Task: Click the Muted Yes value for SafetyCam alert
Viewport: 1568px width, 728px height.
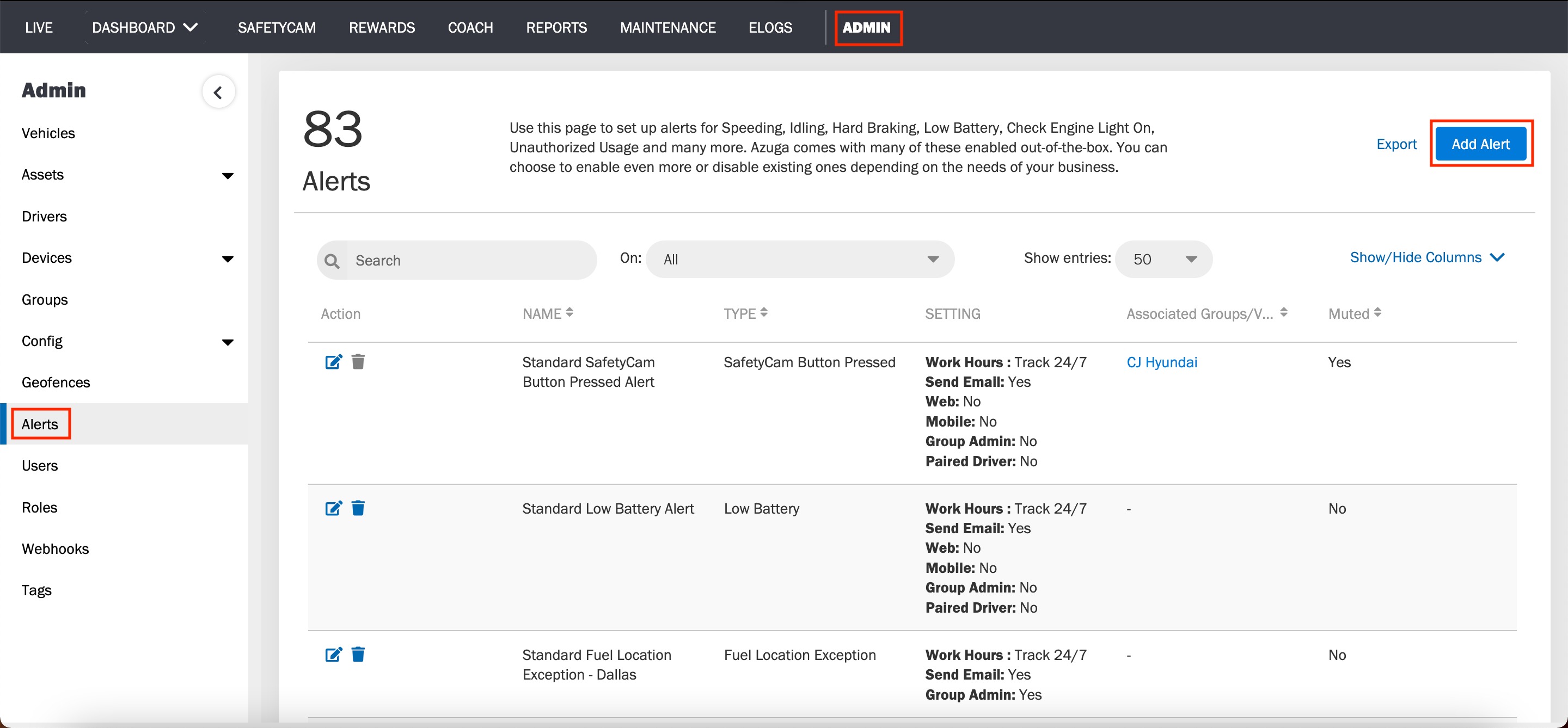Action: tap(1339, 362)
